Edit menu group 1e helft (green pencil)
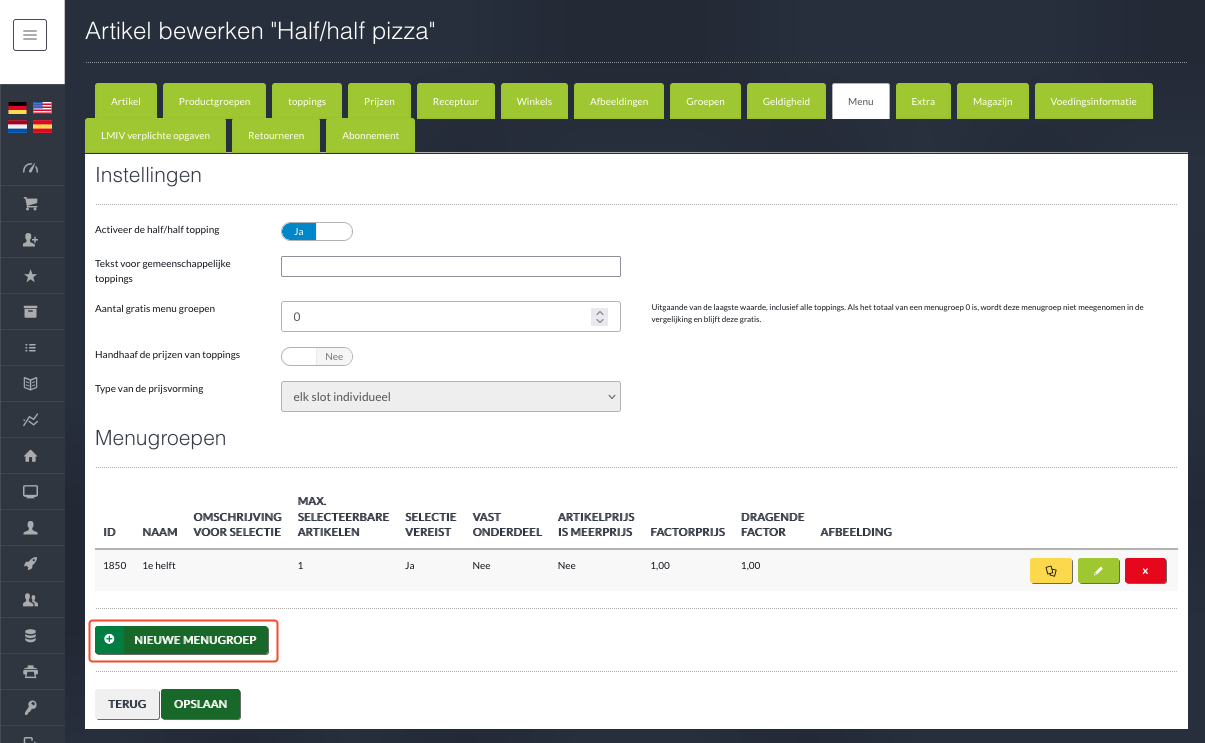The width and height of the screenshot is (1205, 743). pos(1099,571)
